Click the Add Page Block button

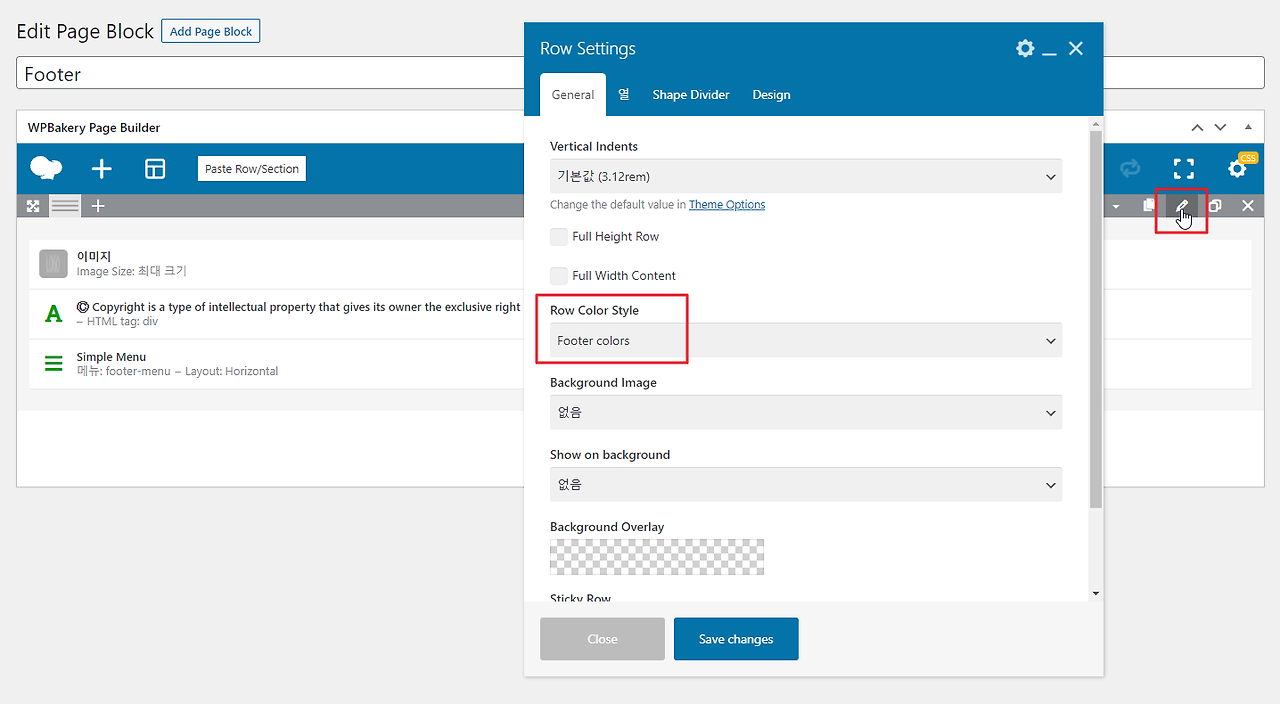[211, 31]
